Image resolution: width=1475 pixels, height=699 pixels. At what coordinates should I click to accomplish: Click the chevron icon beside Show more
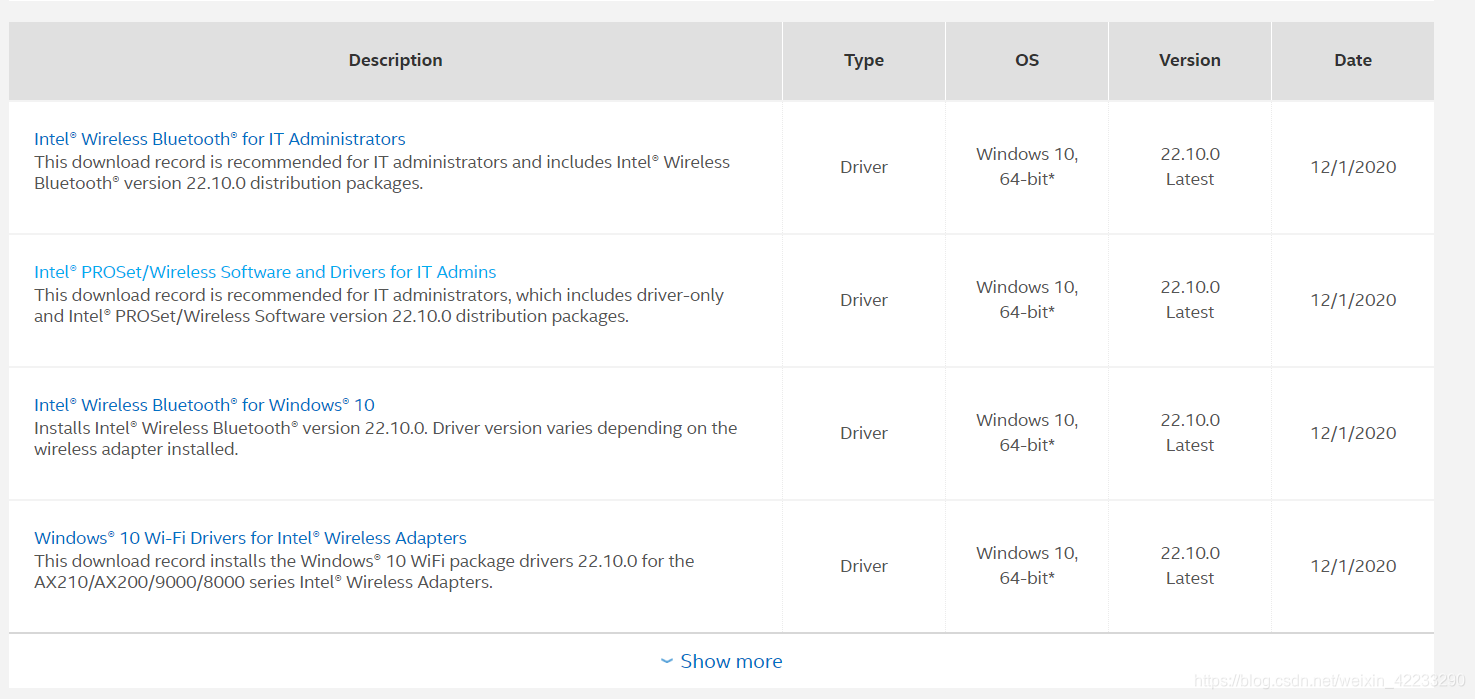pyautogui.click(x=667, y=661)
